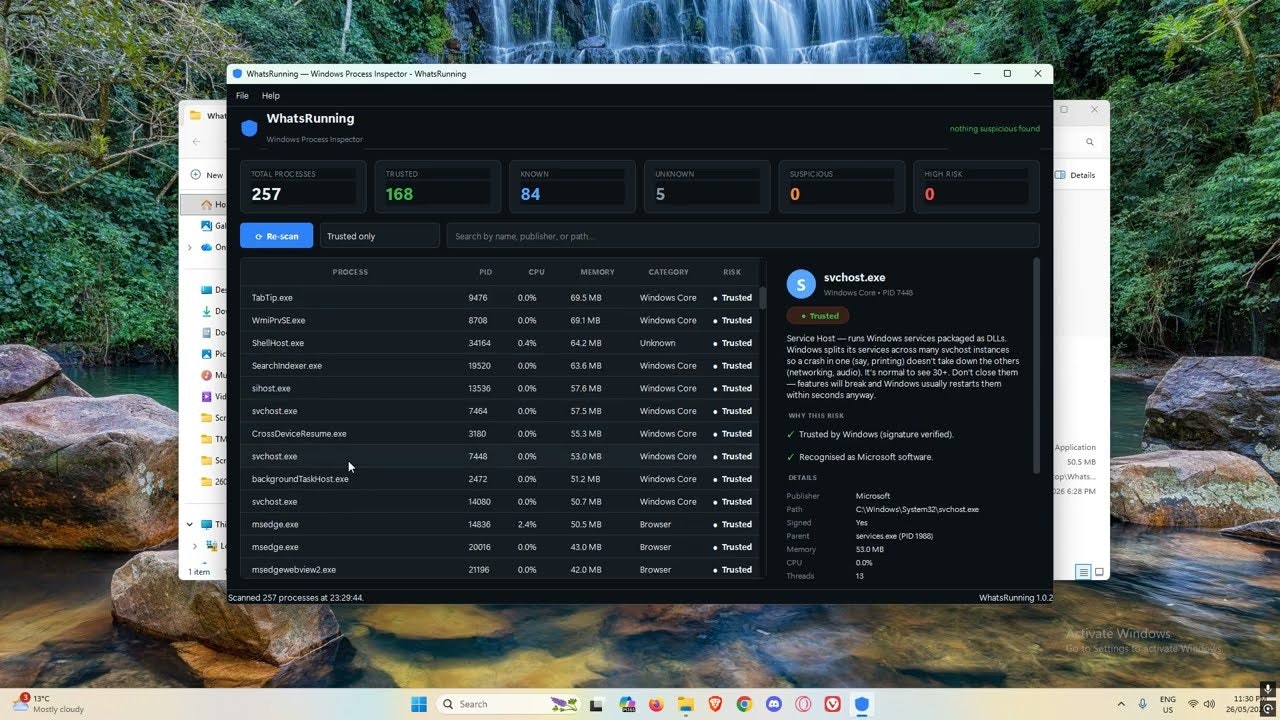Expand OneDrive node in File Explorer tree

(190, 247)
